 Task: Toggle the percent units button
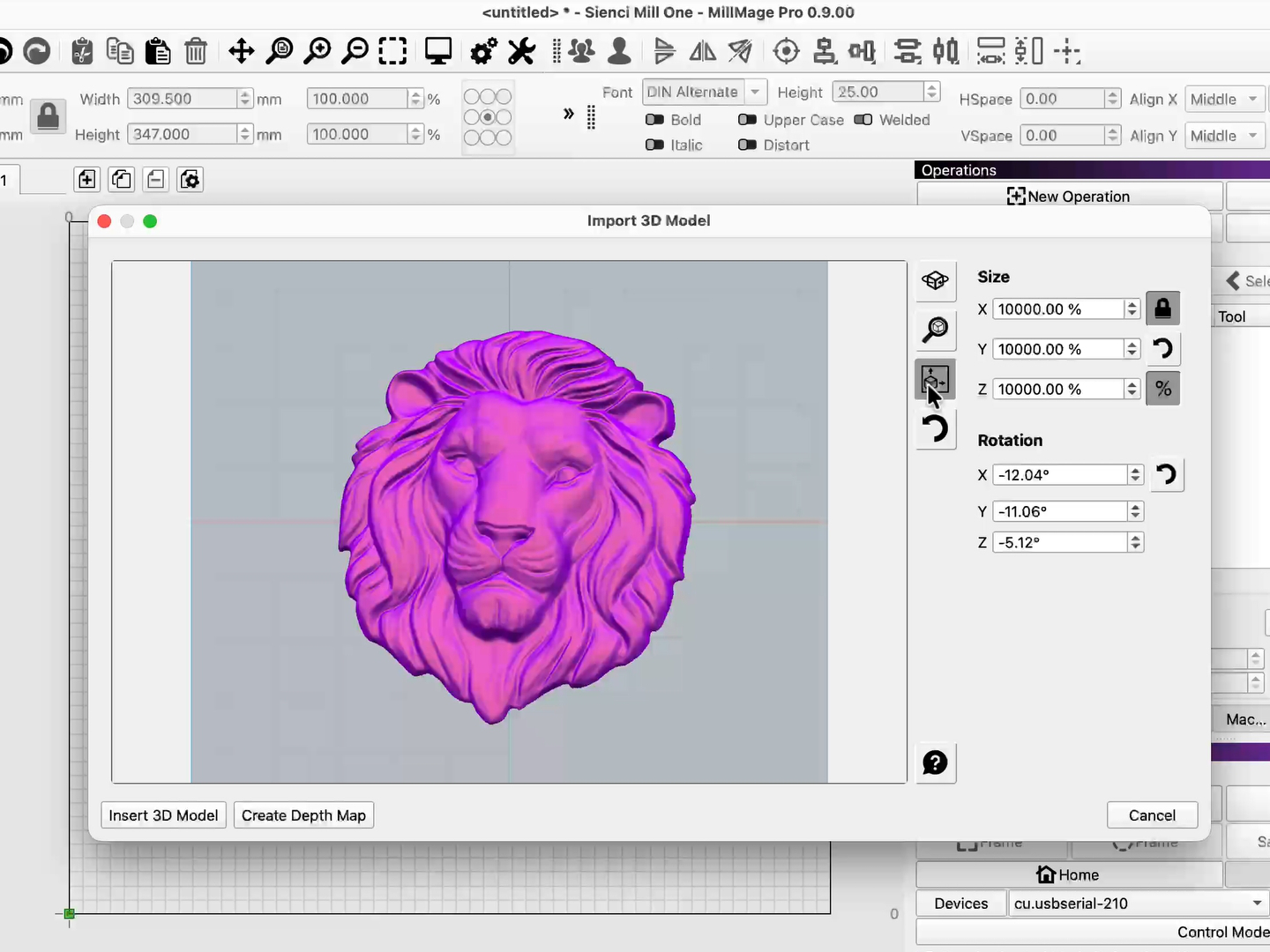coord(1162,389)
